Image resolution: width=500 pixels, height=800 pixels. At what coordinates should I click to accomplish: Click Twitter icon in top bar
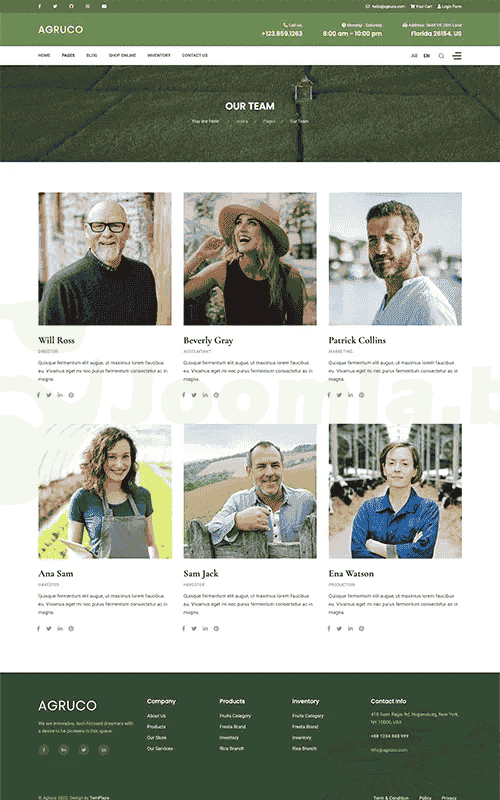click(x=55, y=6)
